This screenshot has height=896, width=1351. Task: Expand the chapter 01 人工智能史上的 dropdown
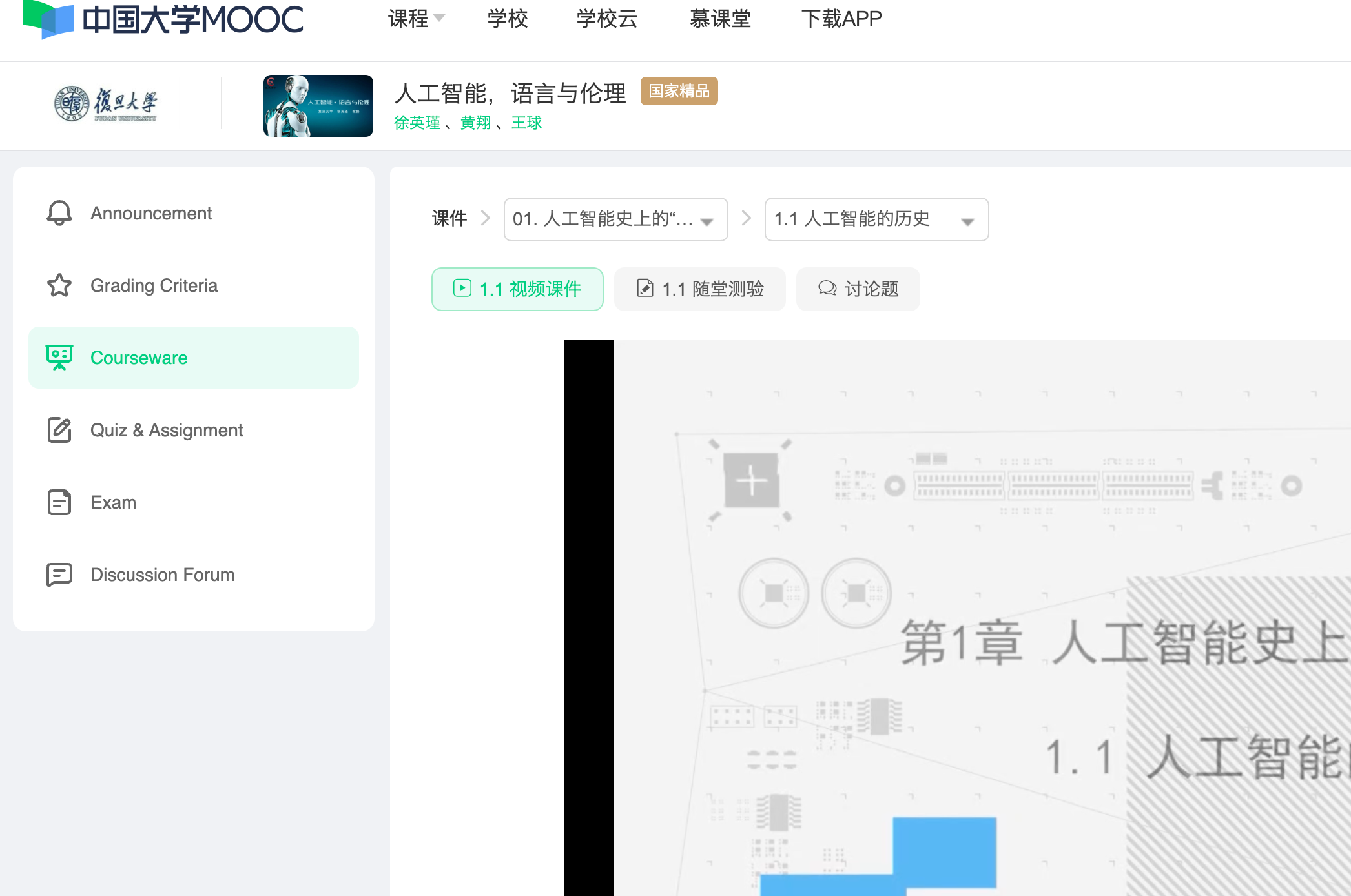pyautogui.click(x=615, y=219)
